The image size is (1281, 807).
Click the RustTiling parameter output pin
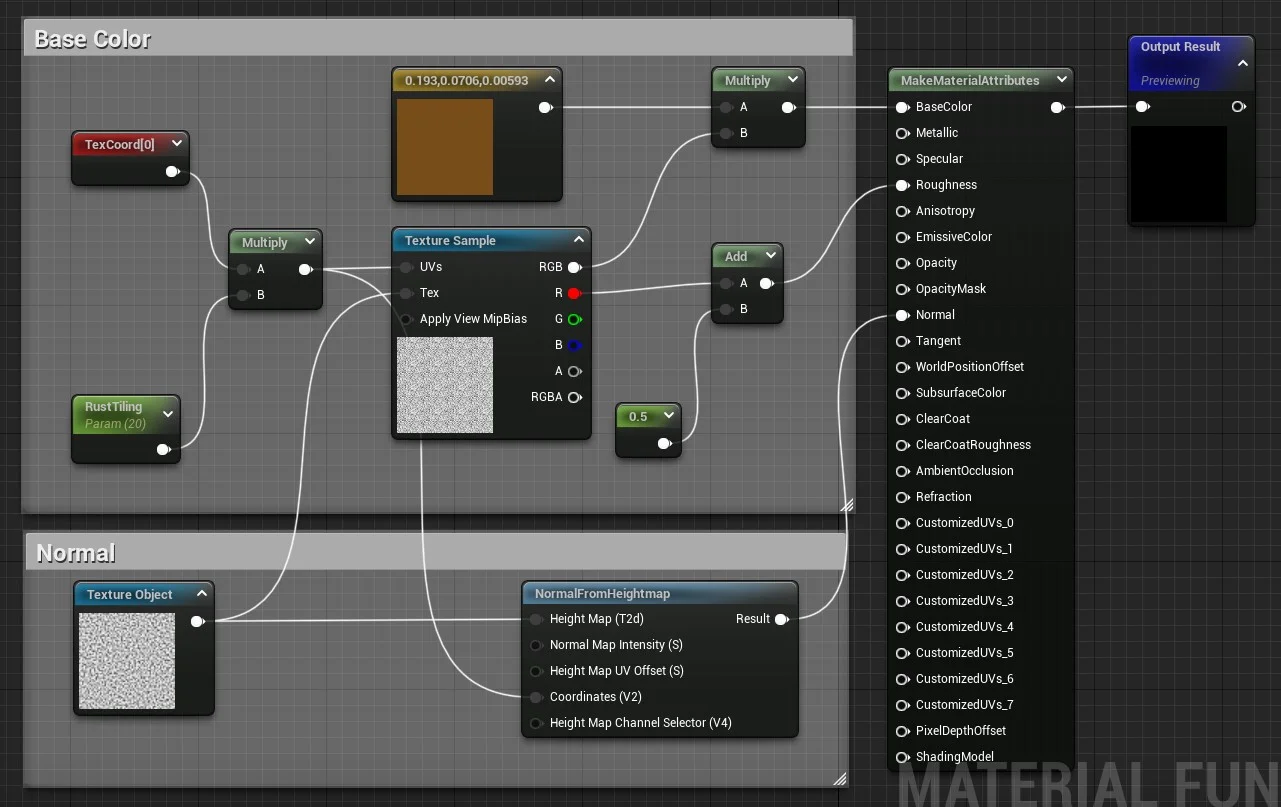(163, 449)
